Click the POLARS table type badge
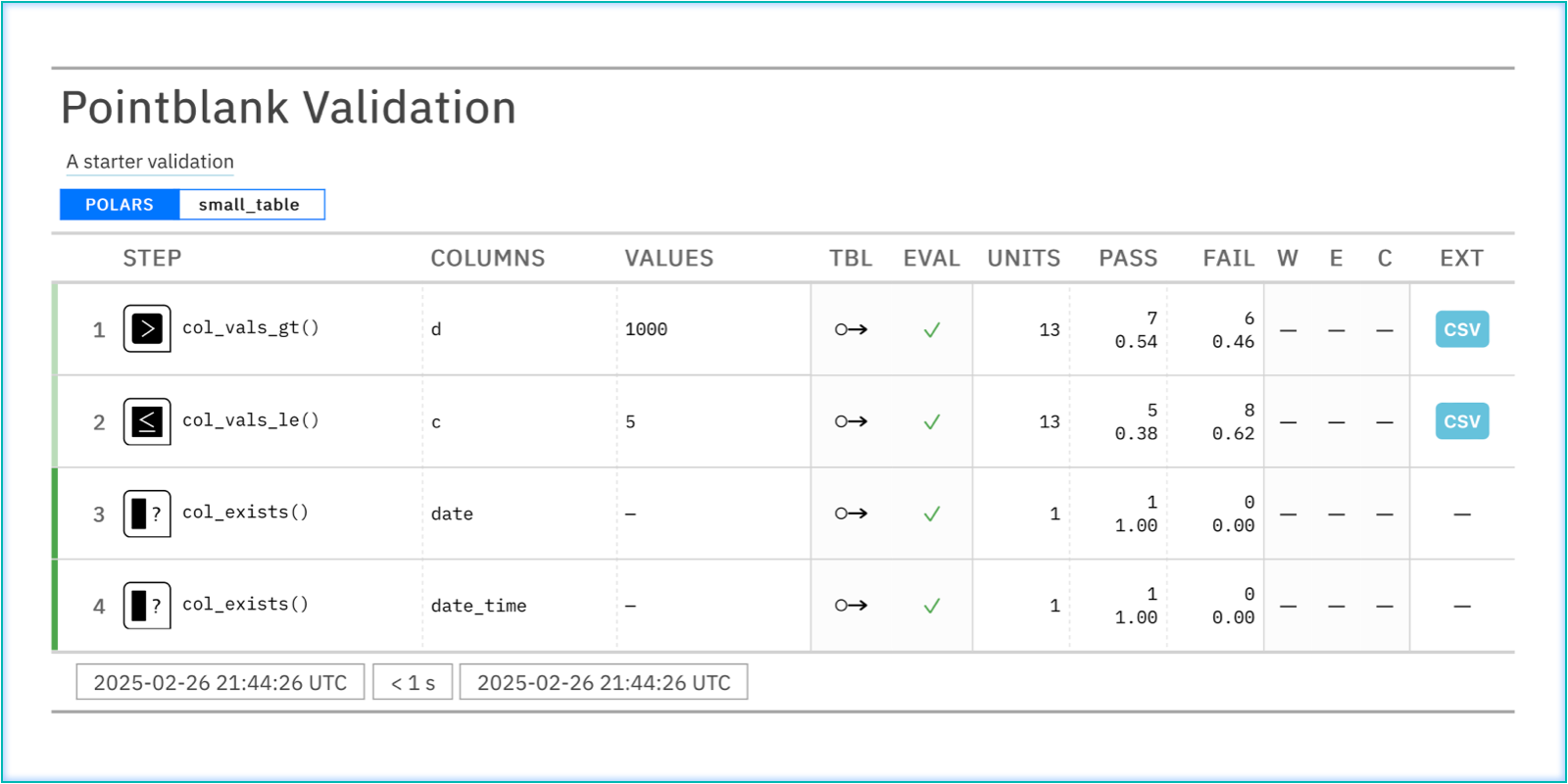Screen dimensions: 1568x784 pos(120,205)
